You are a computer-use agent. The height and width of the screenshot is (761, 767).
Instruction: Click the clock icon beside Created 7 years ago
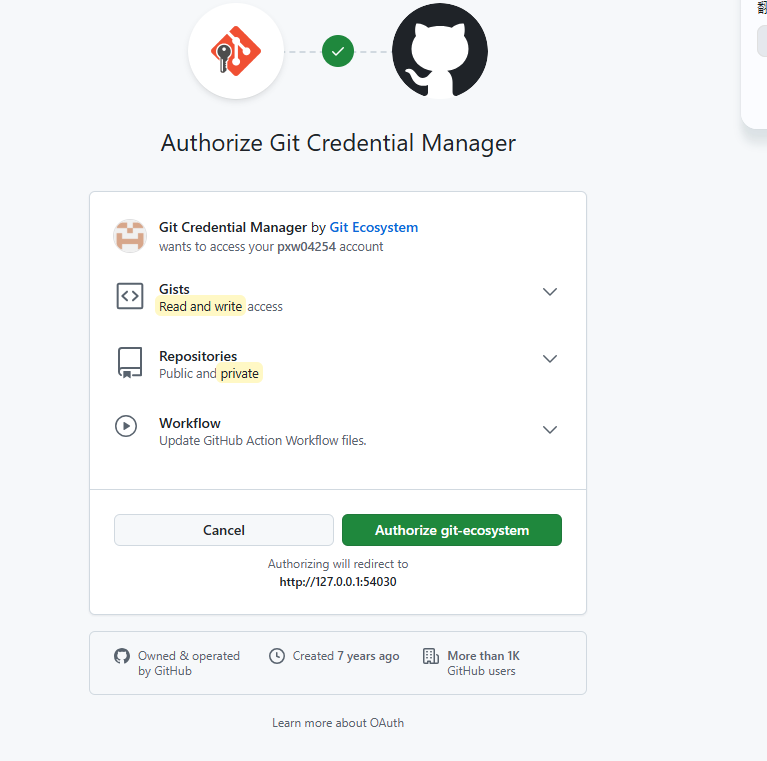tap(277, 656)
